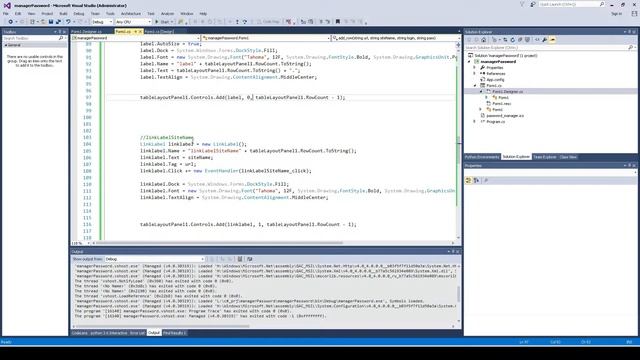Click the Save icon in the toolbar
The image size is (640, 360).
pyautogui.click(x=51, y=22)
